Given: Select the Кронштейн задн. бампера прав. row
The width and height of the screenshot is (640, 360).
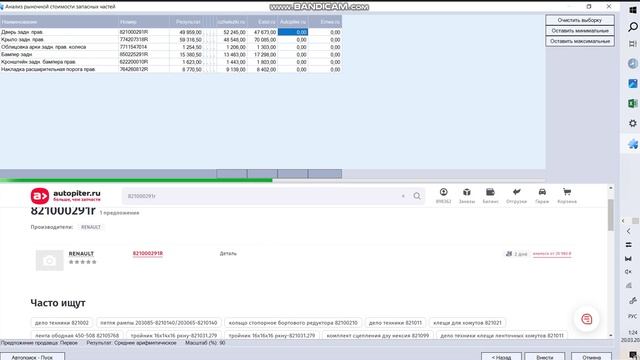Looking at the screenshot, I should (171, 62).
